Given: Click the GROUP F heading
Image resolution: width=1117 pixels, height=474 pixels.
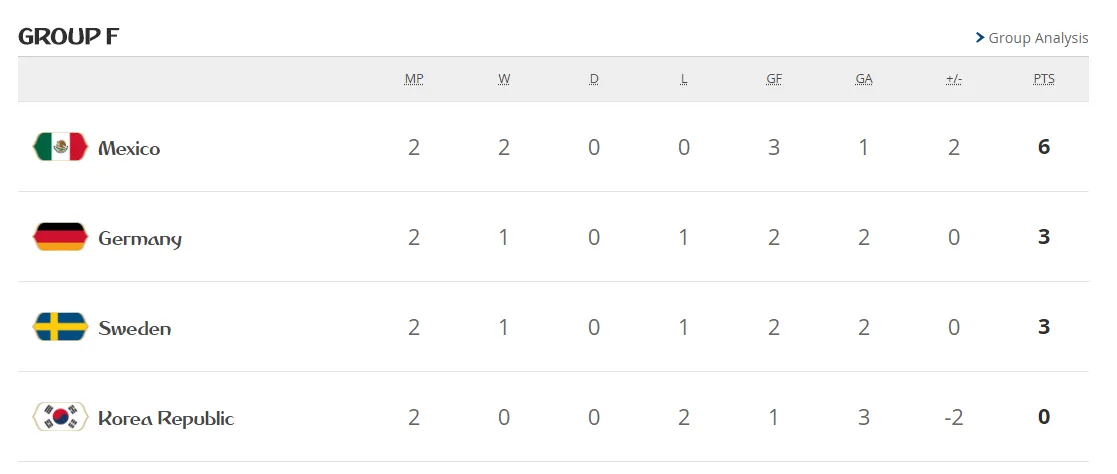Looking at the screenshot, I should tap(68, 36).
